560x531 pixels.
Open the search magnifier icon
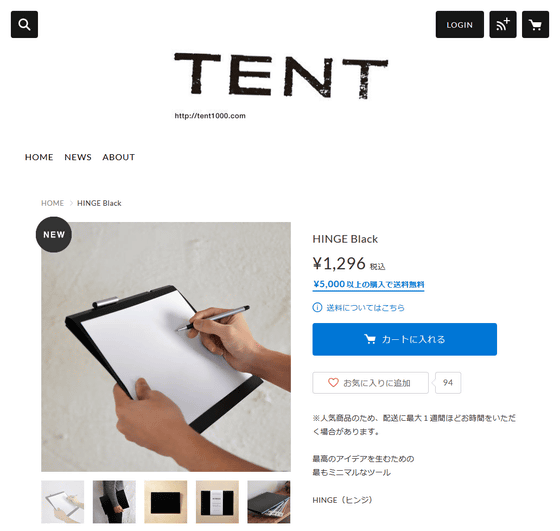(x=24, y=25)
